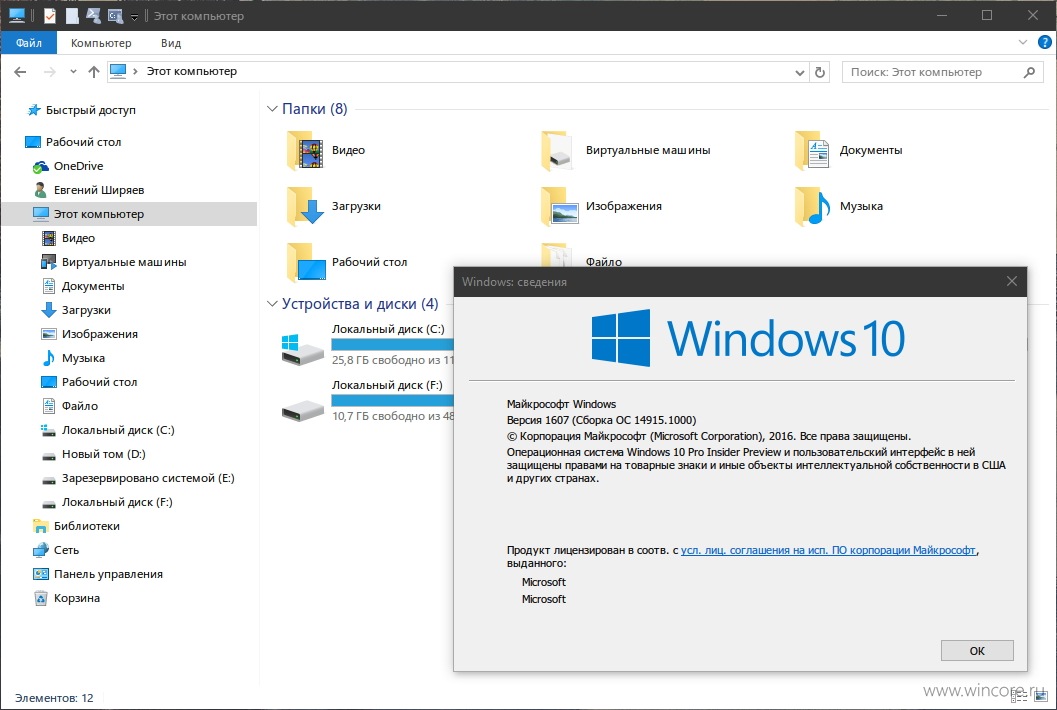Open the Видео folder in the Папки group
The height and width of the screenshot is (710, 1057).
pyautogui.click(x=327, y=150)
